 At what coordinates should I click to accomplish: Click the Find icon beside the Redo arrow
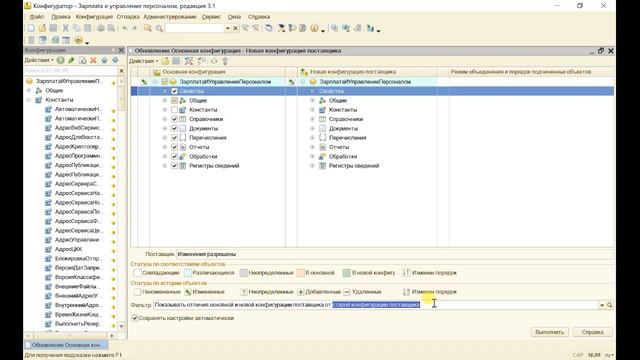[147, 28]
